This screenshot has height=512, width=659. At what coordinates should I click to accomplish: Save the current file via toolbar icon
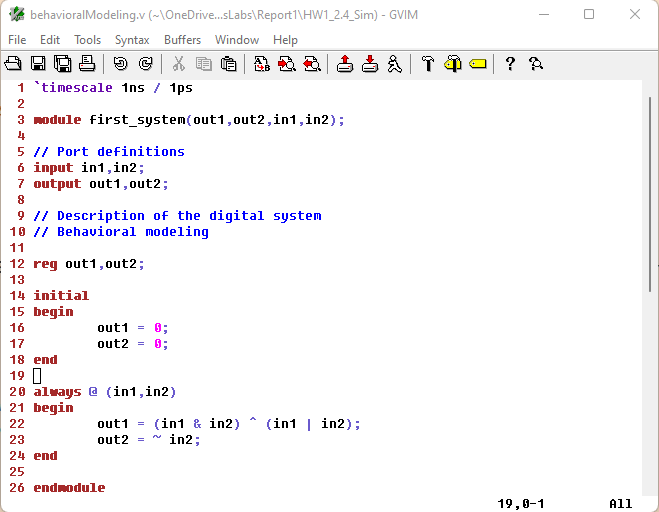pyautogui.click(x=38, y=64)
